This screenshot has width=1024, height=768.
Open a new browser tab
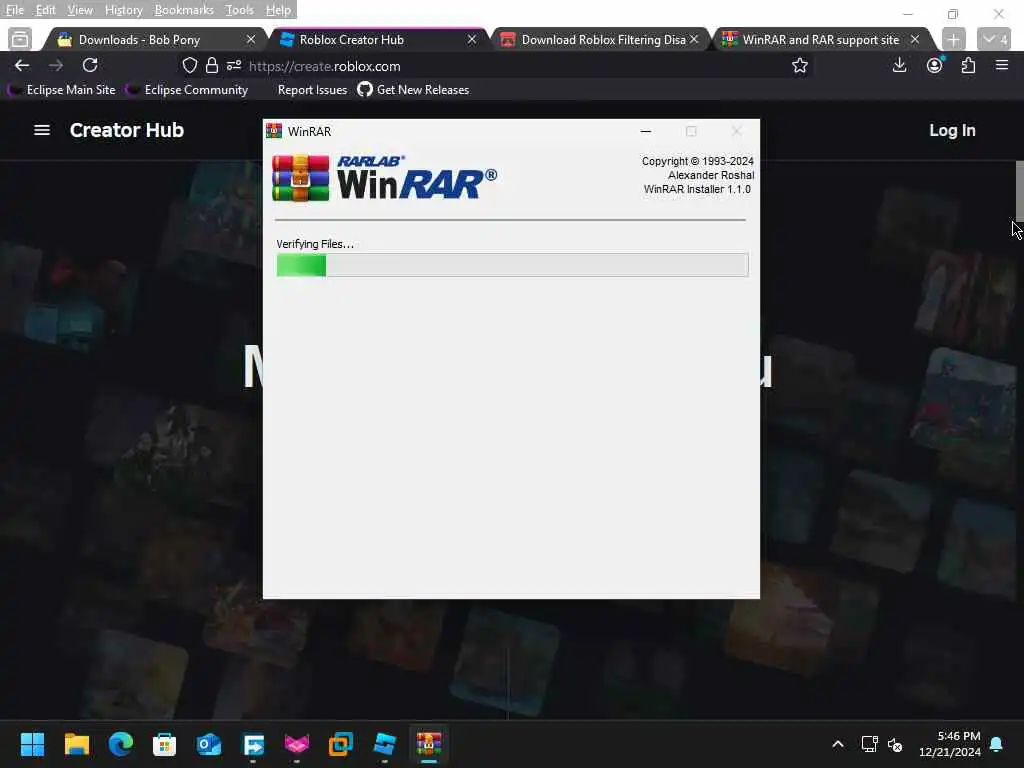[953, 40]
